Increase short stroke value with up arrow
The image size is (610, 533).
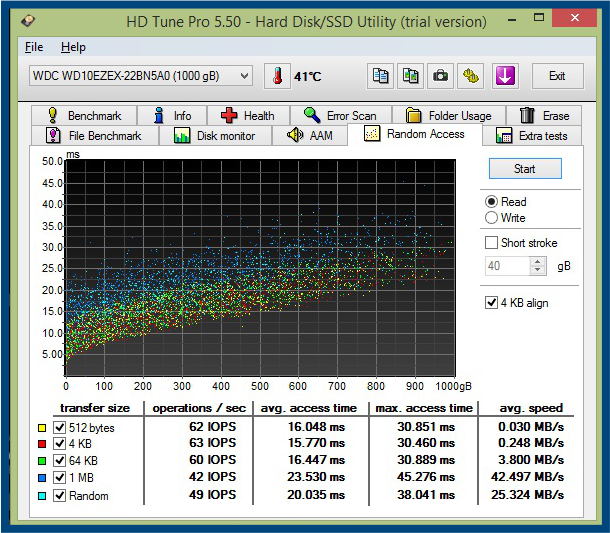point(538,261)
